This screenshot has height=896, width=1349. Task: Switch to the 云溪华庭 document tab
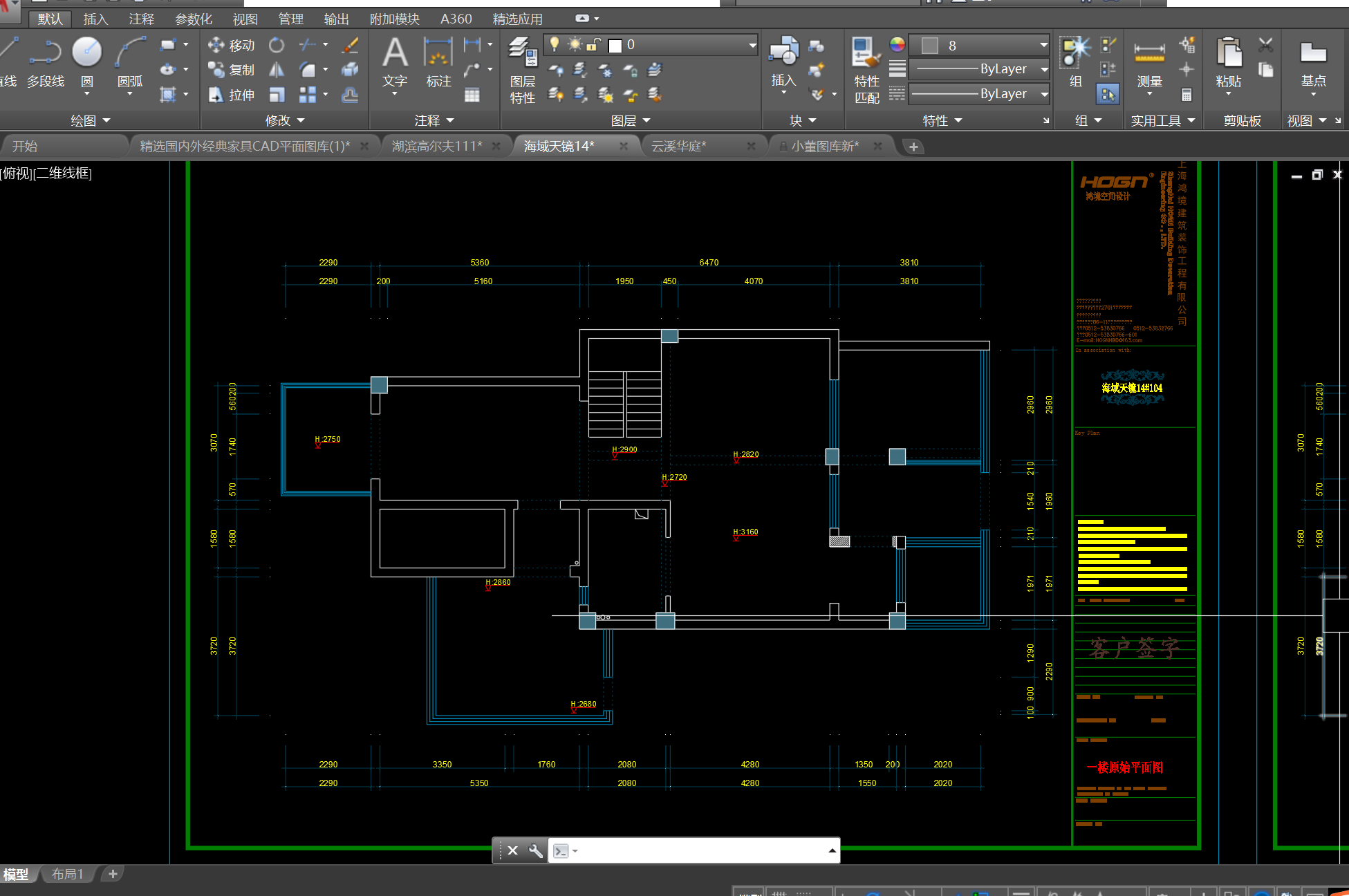pyautogui.click(x=678, y=147)
